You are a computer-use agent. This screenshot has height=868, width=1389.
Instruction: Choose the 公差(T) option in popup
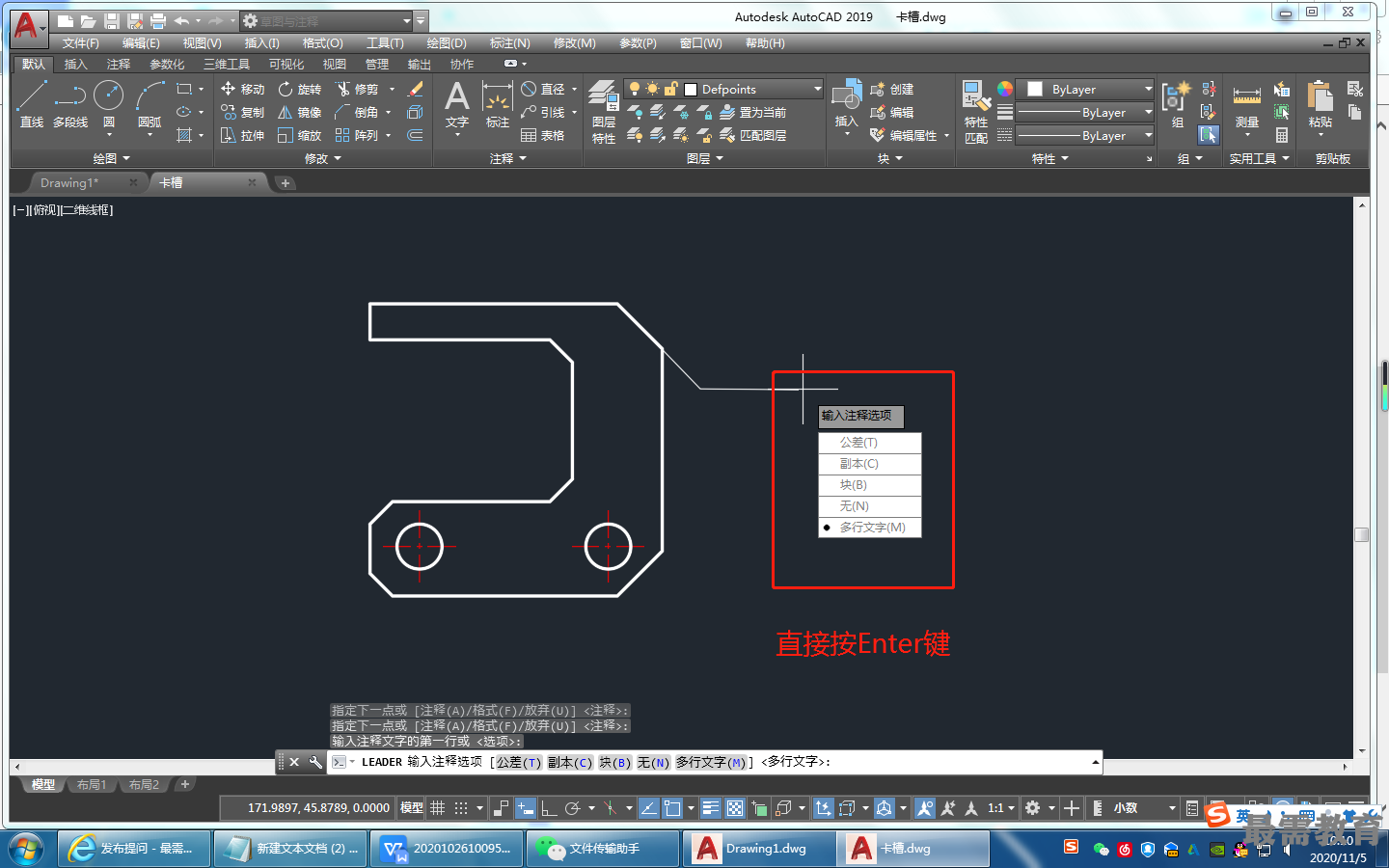point(870,443)
